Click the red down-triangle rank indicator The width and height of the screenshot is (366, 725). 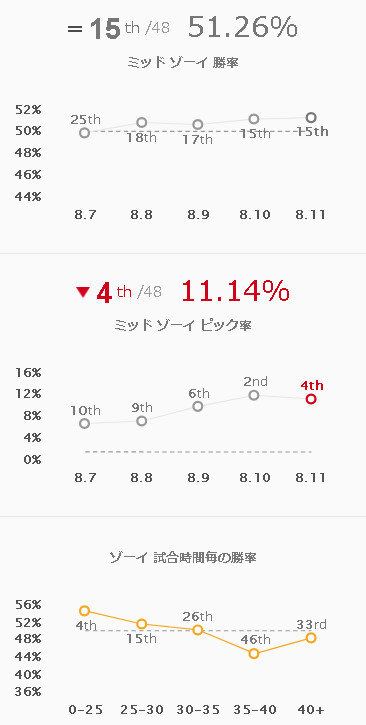tap(83, 292)
